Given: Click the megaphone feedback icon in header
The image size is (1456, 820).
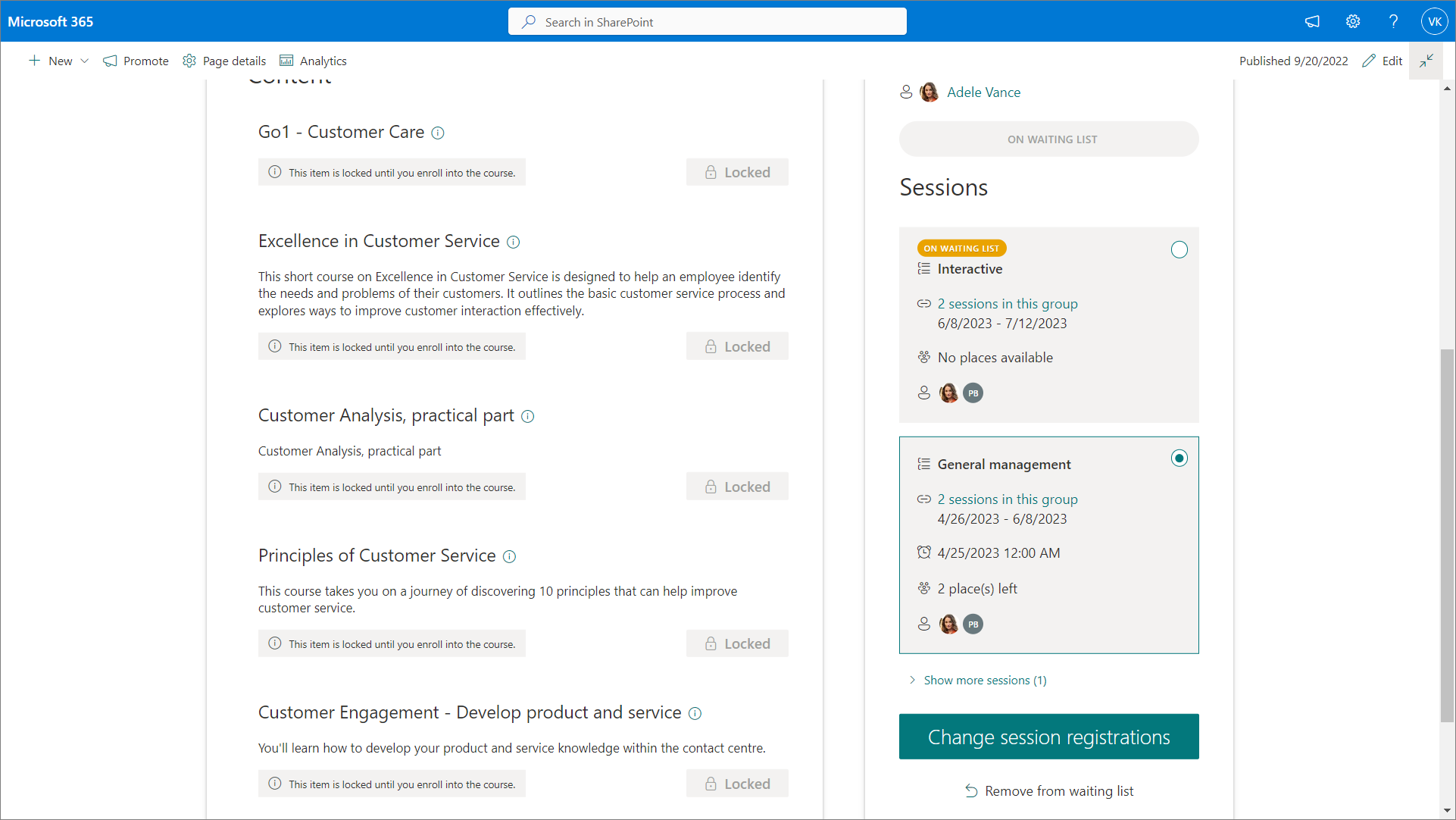Looking at the screenshot, I should (x=1312, y=22).
